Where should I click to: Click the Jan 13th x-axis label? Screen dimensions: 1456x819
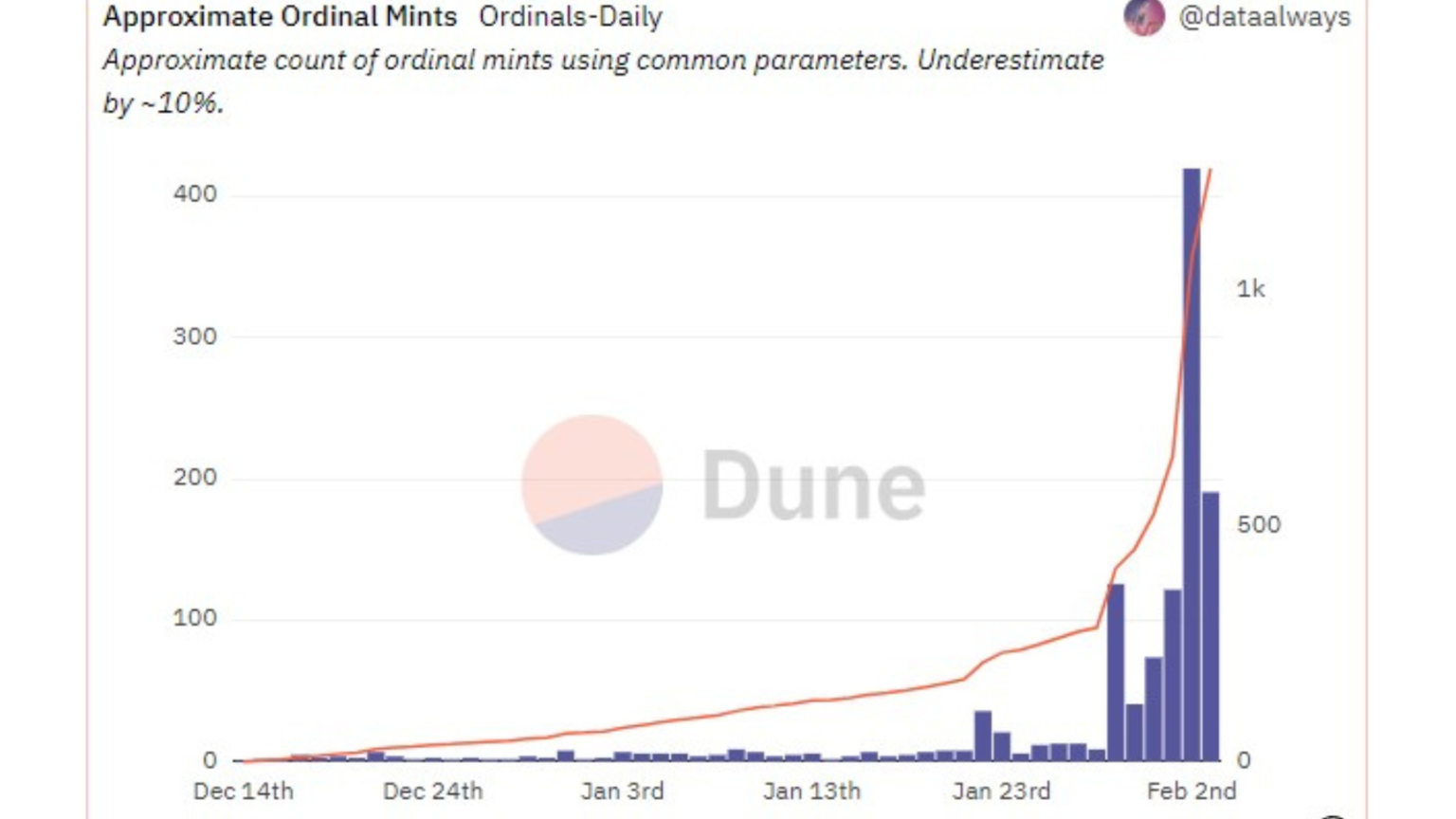[811, 791]
